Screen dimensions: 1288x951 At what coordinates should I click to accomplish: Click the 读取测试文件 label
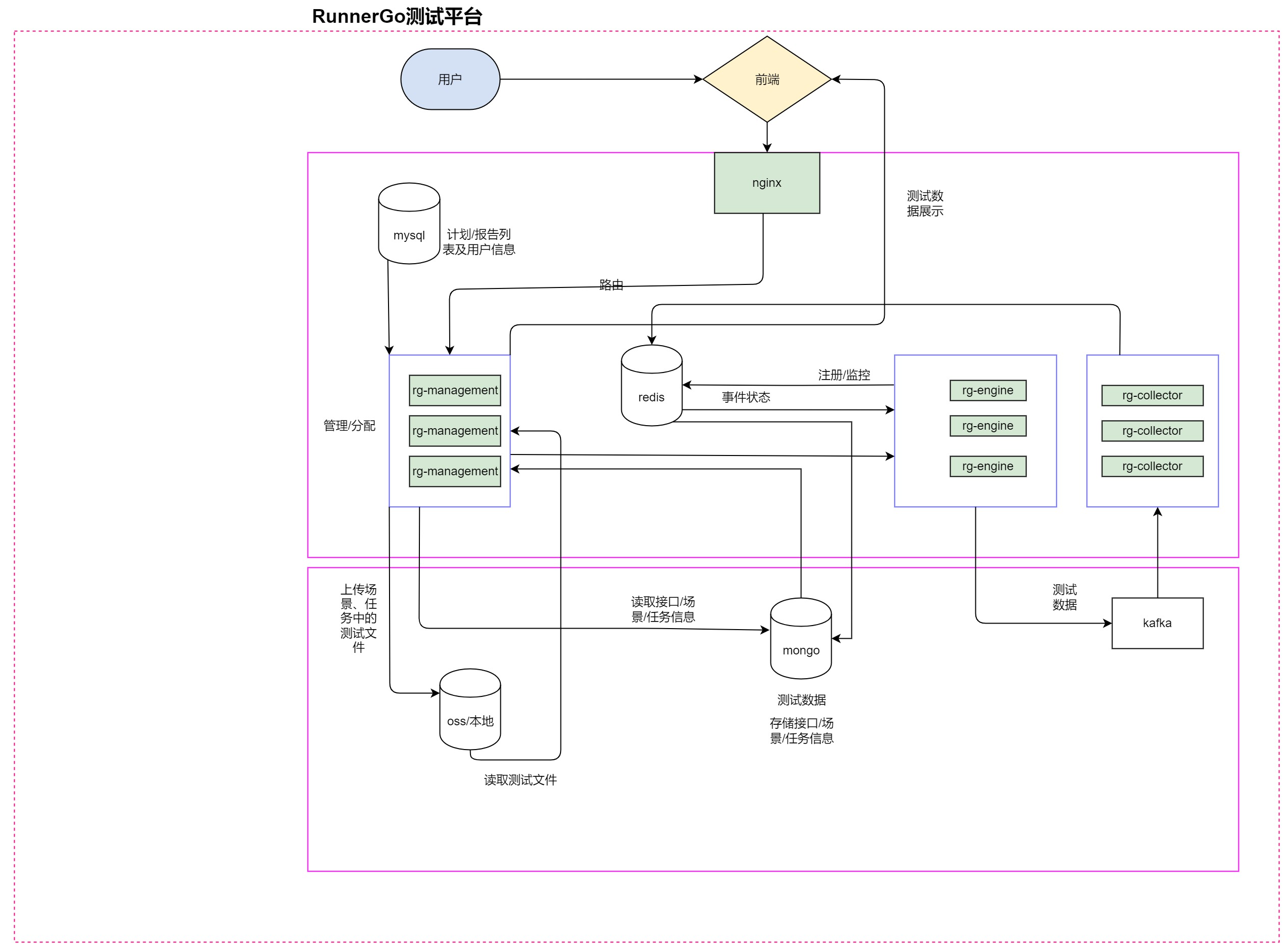pos(520,780)
